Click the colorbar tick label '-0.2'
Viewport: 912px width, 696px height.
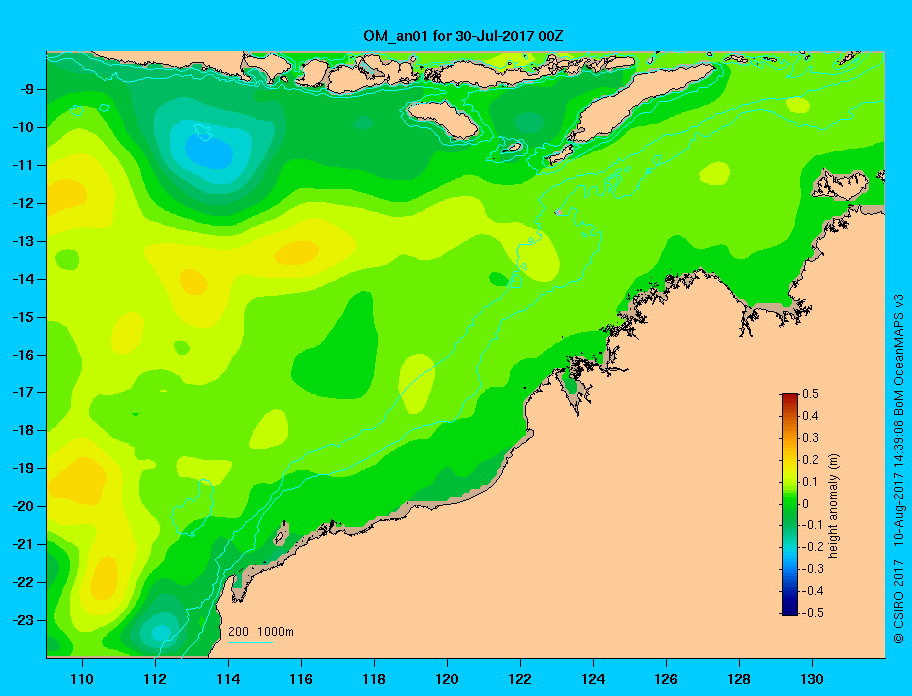click(813, 547)
